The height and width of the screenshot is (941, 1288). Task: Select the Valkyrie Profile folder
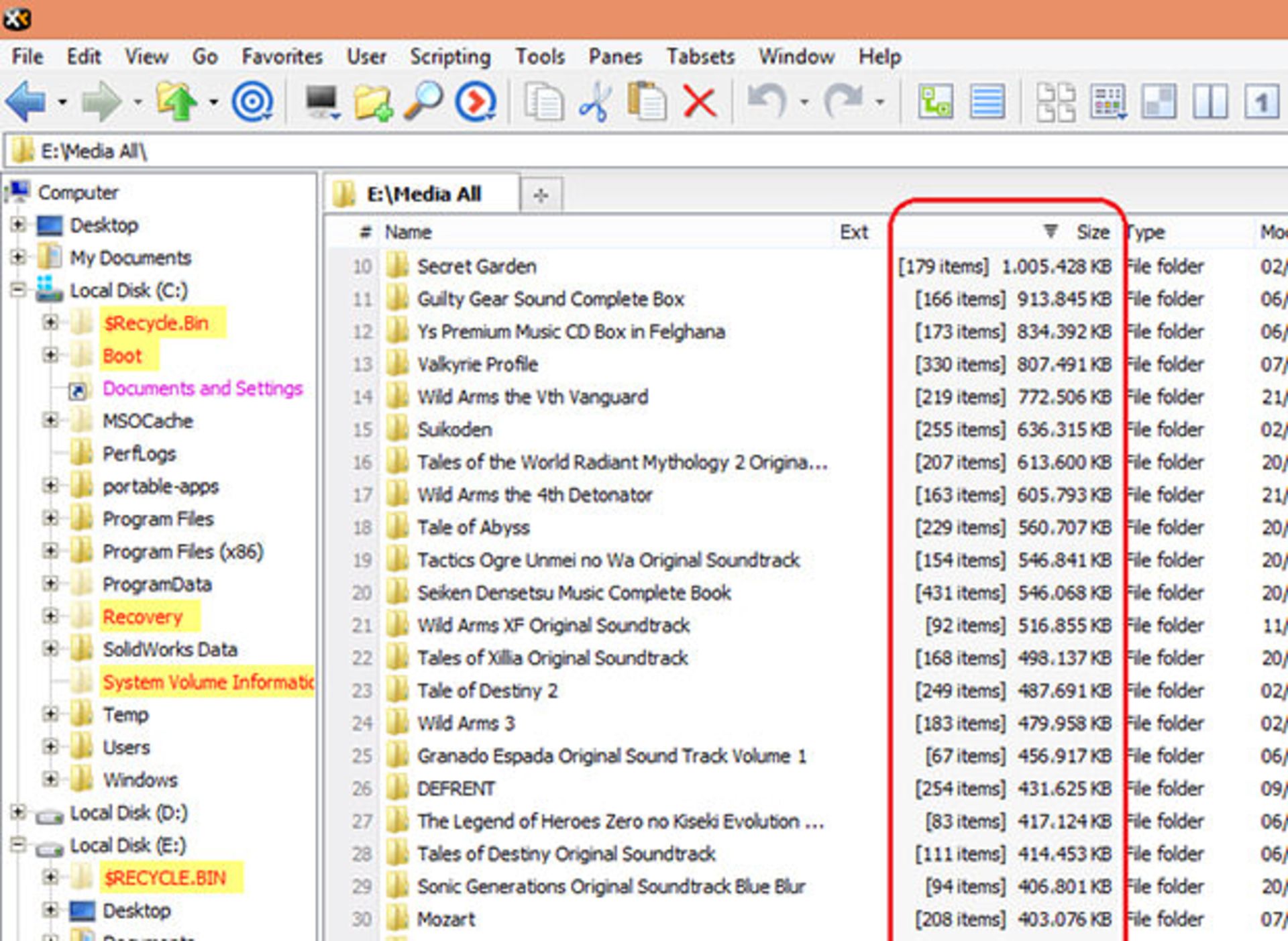pos(478,364)
